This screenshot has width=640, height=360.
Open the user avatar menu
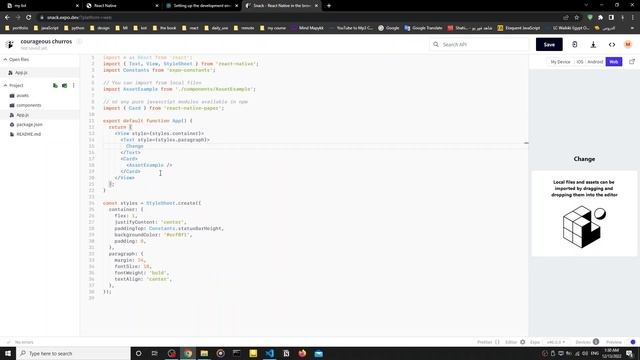click(x=628, y=44)
